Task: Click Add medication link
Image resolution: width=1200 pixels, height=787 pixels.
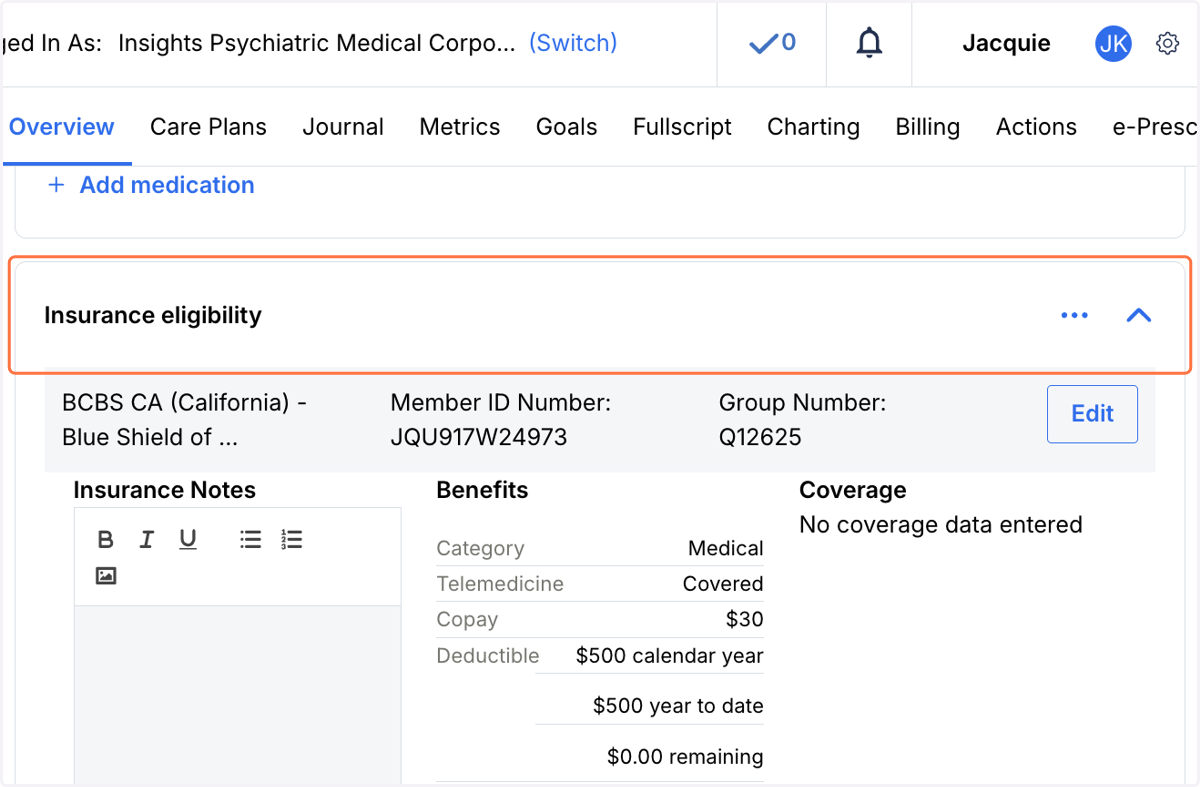Action: point(151,185)
